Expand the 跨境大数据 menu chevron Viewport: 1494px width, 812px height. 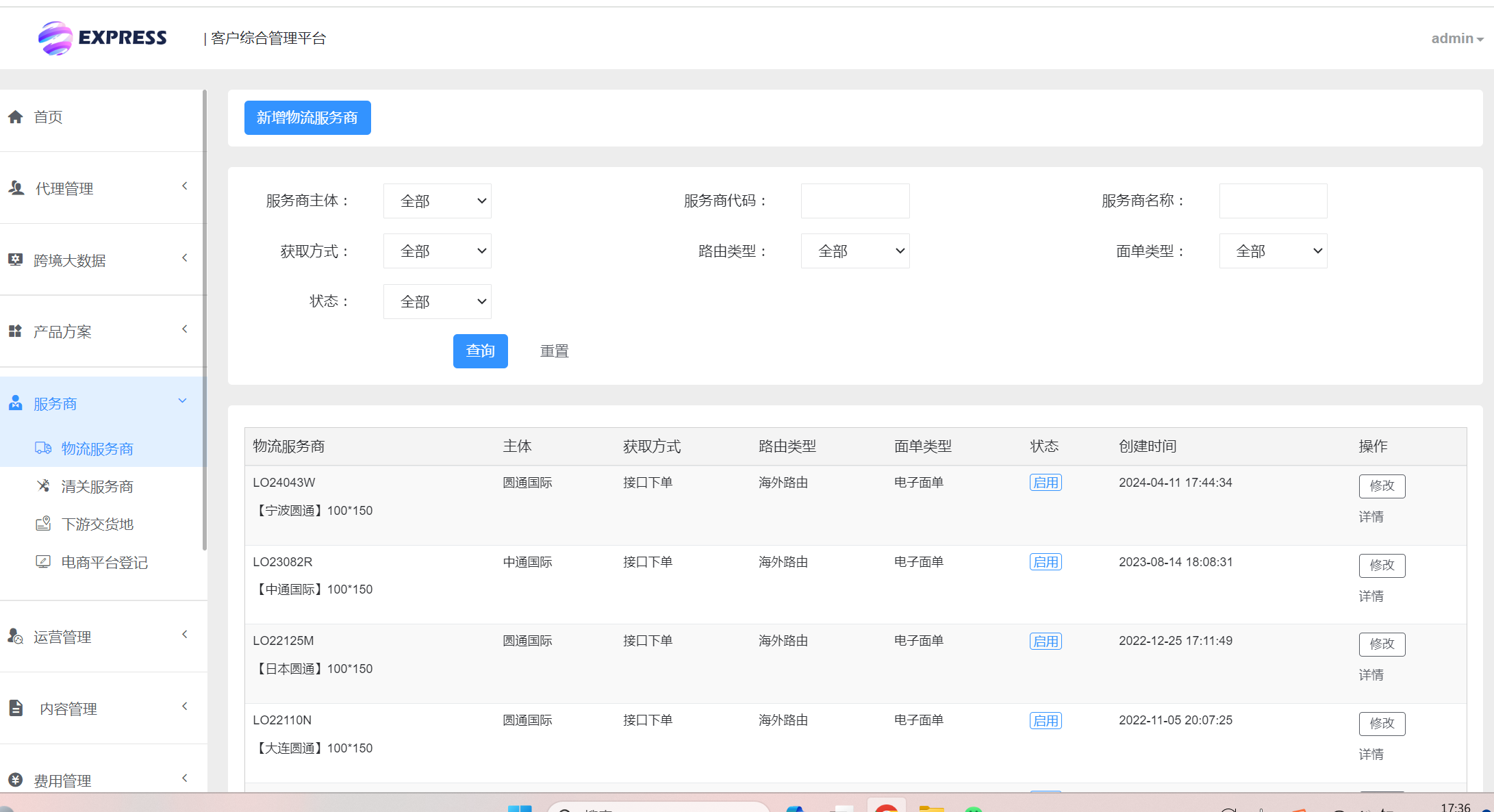pos(184,258)
